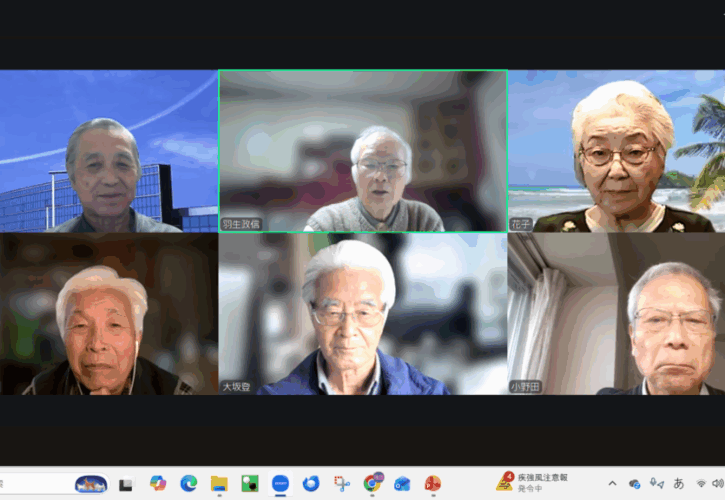Open Microsoft Edge from the taskbar
The height and width of the screenshot is (500, 725).
[x=188, y=483]
